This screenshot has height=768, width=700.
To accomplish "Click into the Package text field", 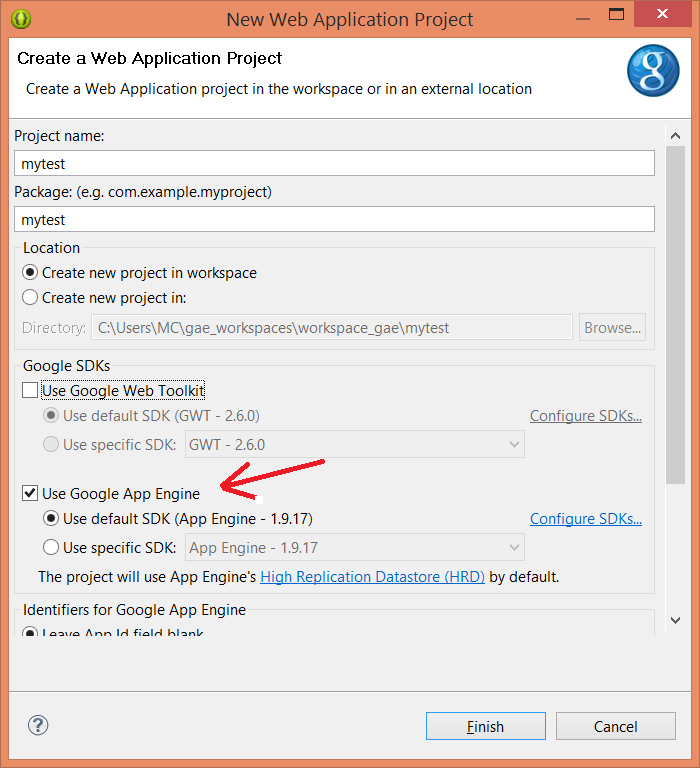I will (x=335, y=219).
